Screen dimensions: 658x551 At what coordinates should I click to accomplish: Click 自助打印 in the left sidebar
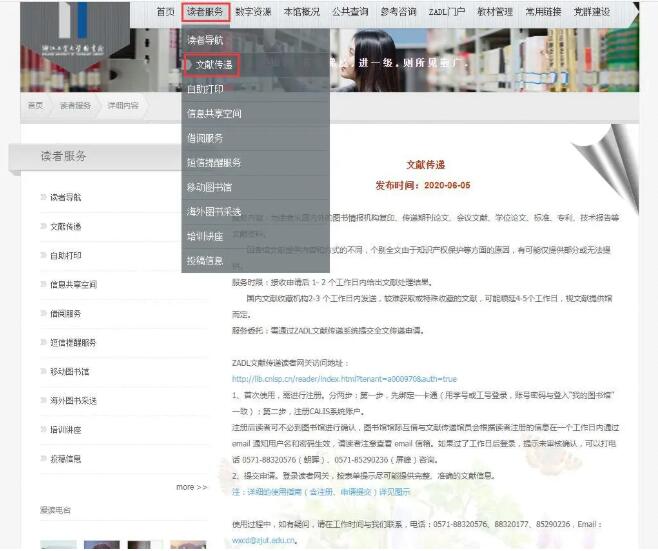[66, 255]
